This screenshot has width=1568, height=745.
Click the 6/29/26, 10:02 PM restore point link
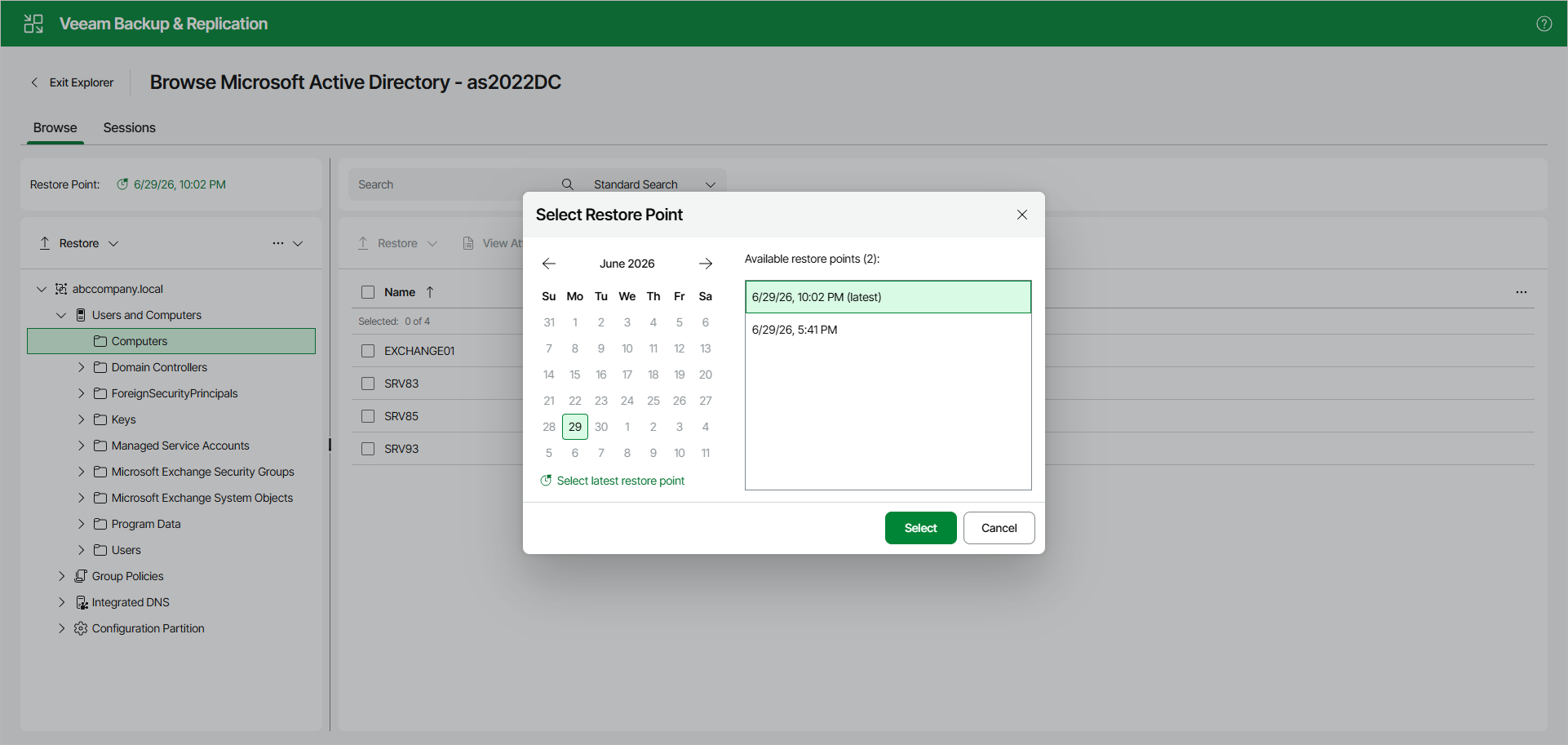pyautogui.click(x=179, y=184)
